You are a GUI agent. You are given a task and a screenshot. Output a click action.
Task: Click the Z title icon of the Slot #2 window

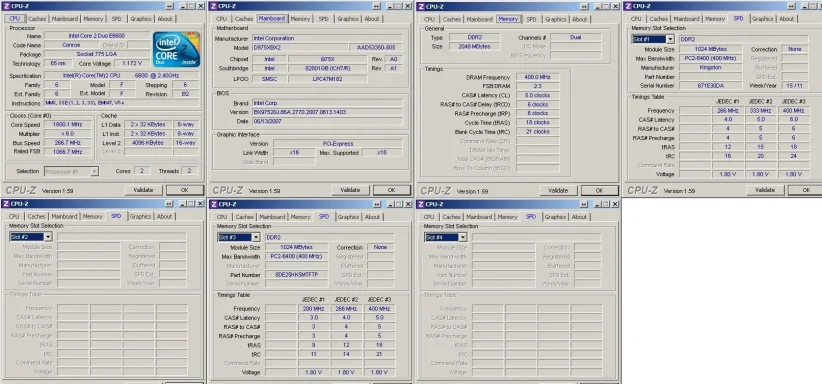coord(6,204)
